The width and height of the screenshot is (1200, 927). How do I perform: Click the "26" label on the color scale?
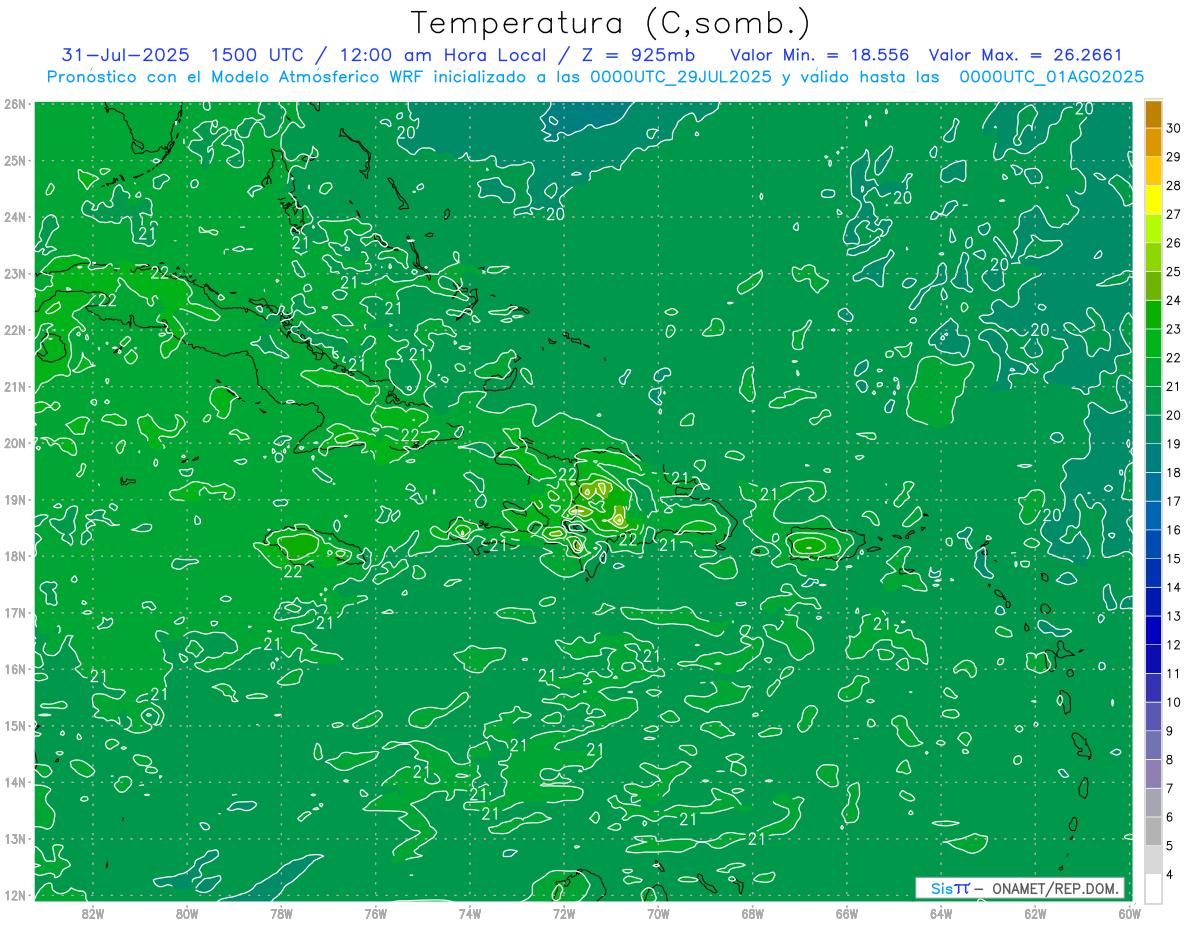(x=1174, y=243)
